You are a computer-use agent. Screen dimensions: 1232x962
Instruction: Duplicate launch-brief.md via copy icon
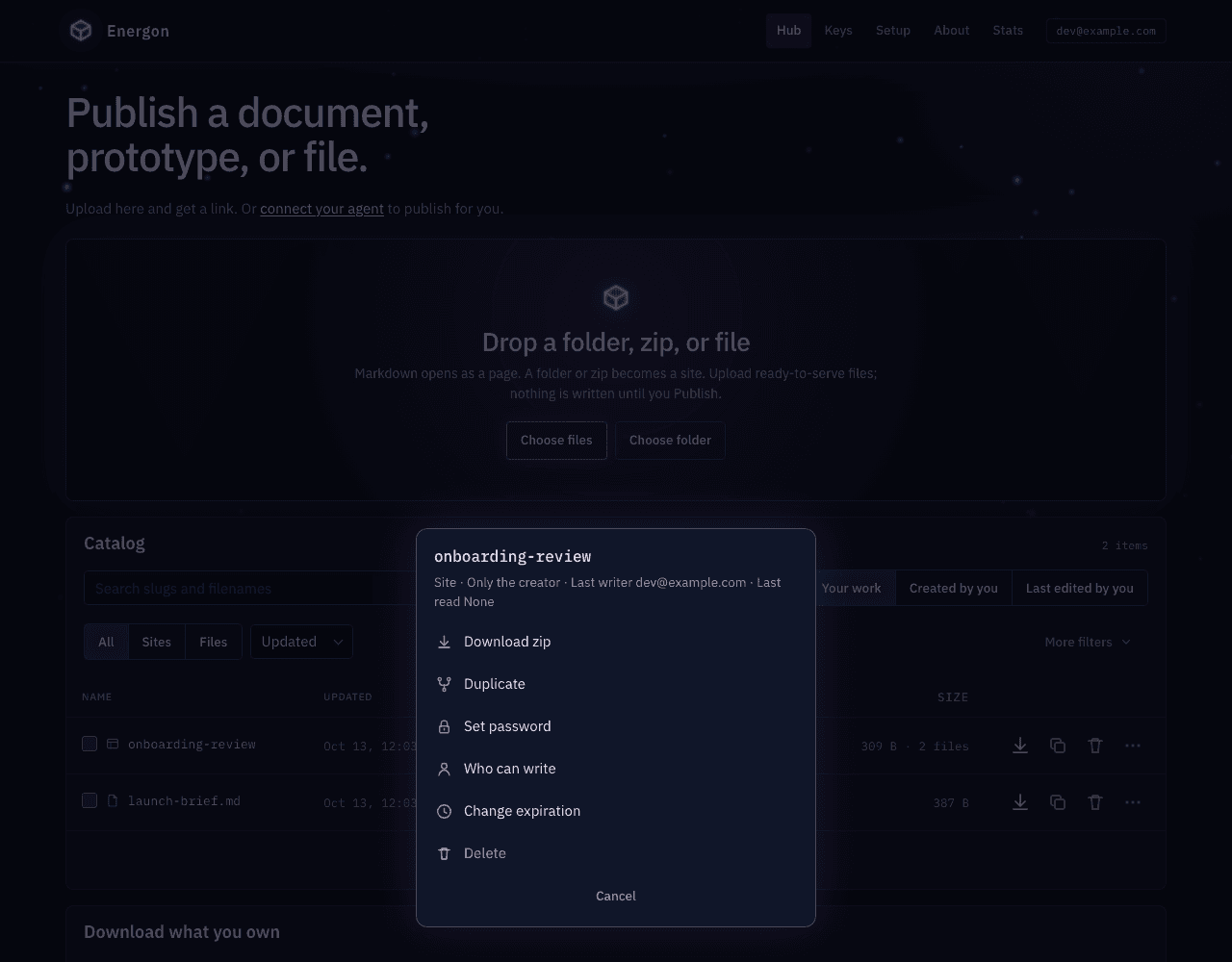1058,802
